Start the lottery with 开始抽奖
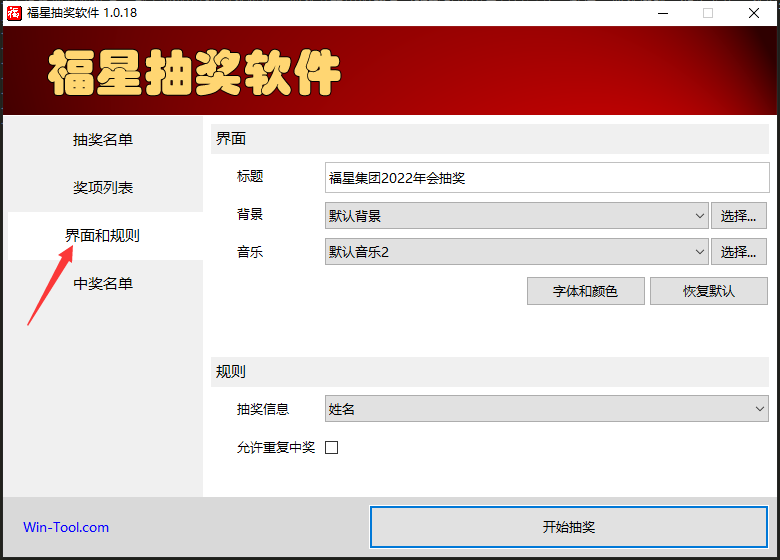The width and height of the screenshot is (780, 560). 569,527
